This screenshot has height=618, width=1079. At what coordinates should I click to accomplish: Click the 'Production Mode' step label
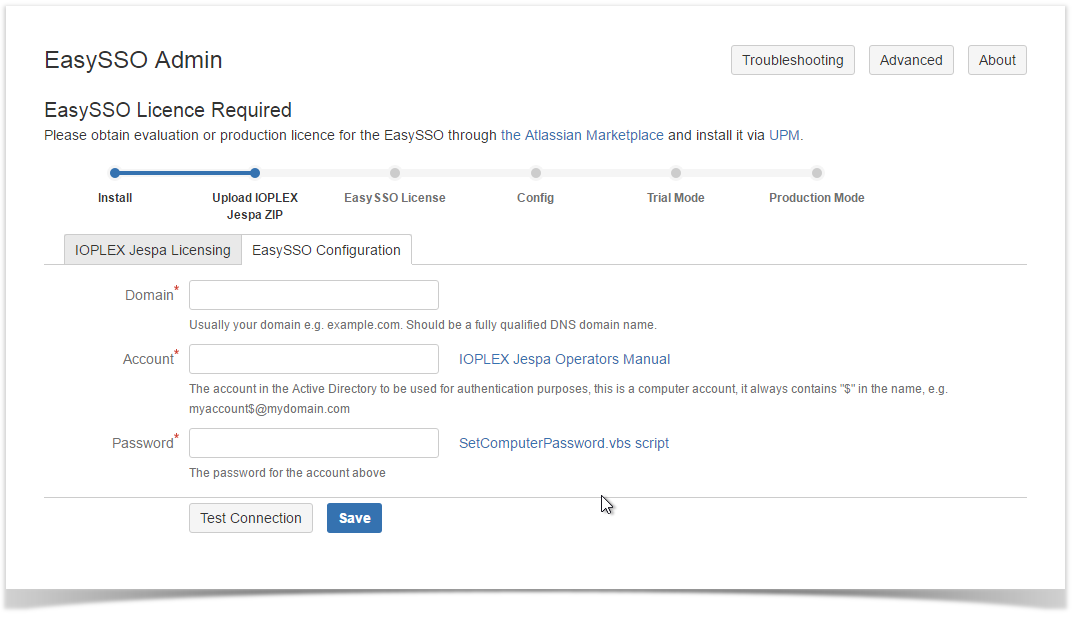coord(816,198)
